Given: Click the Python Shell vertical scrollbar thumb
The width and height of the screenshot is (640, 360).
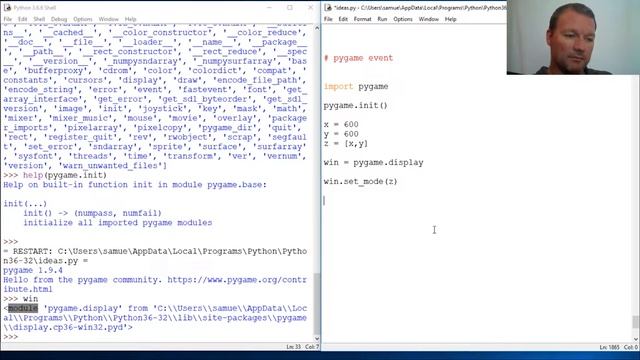Looking at the screenshot, I should point(317,304).
